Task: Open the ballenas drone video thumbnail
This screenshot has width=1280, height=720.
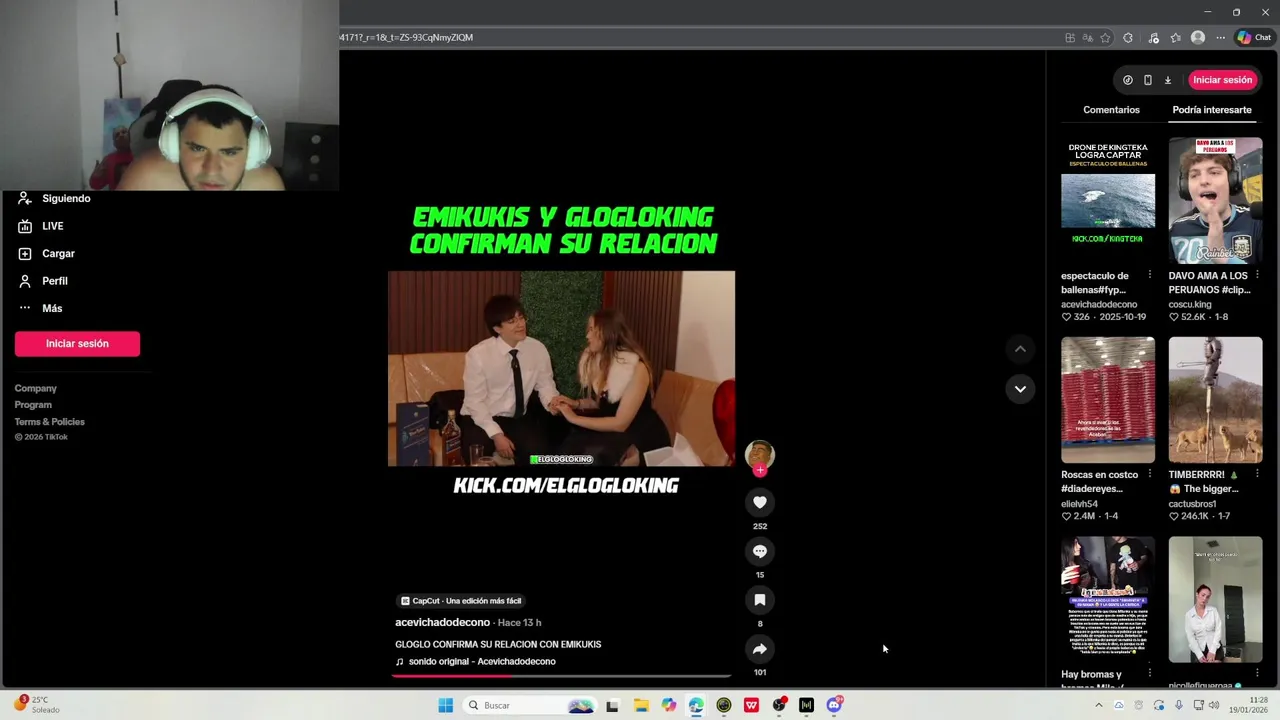Action: click(x=1108, y=200)
